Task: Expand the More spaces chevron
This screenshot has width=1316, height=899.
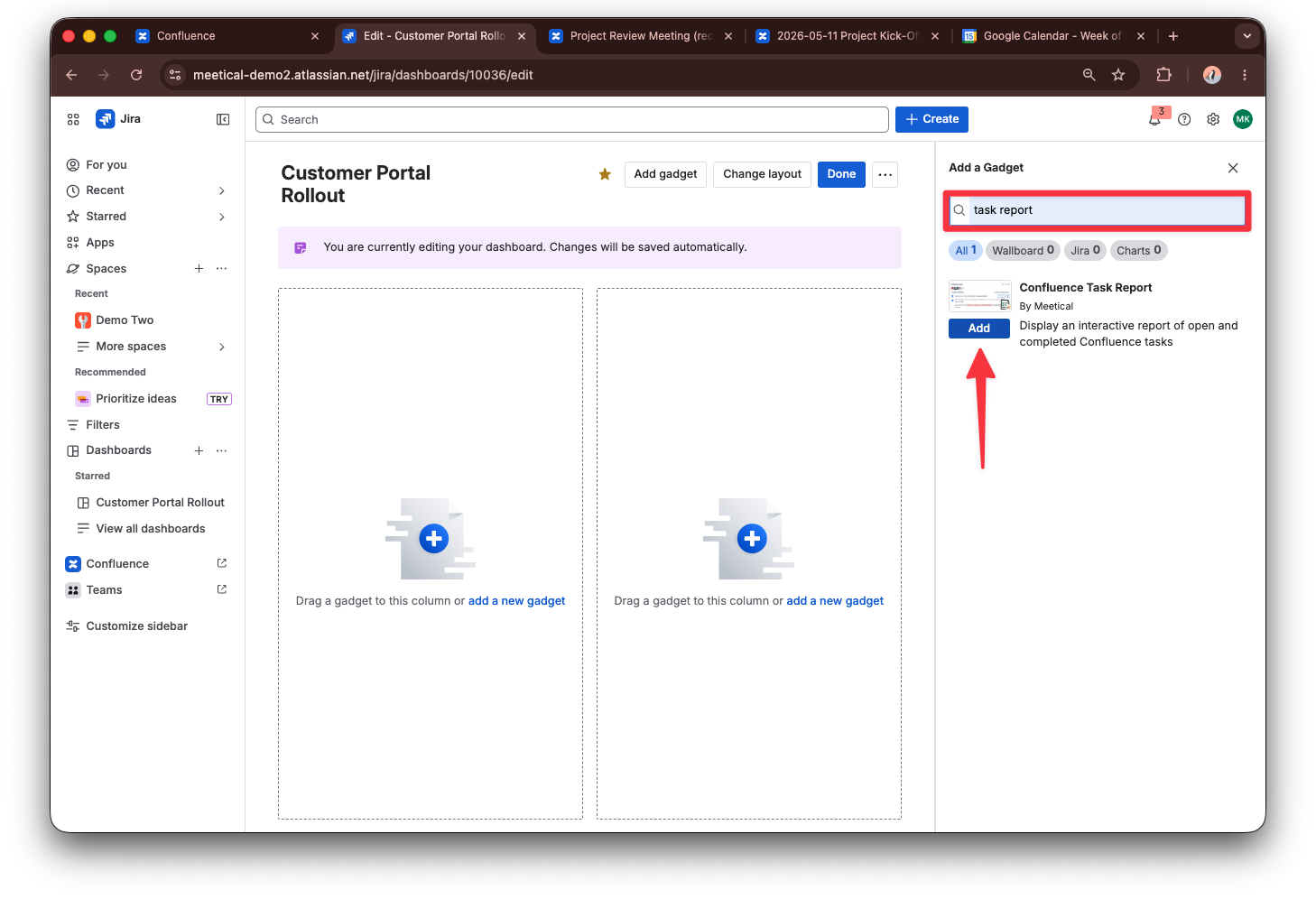Action: point(222,347)
